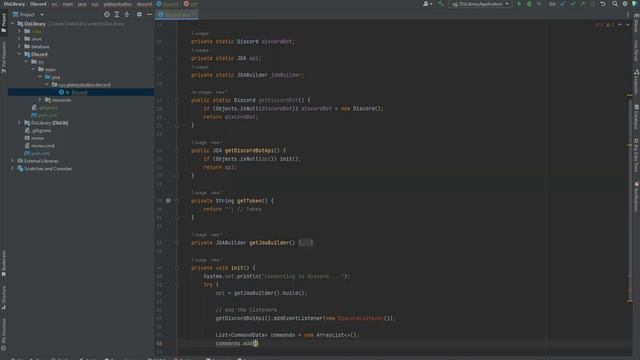
Task: Open Notifications tool window on right edge
Action: coord(636,197)
